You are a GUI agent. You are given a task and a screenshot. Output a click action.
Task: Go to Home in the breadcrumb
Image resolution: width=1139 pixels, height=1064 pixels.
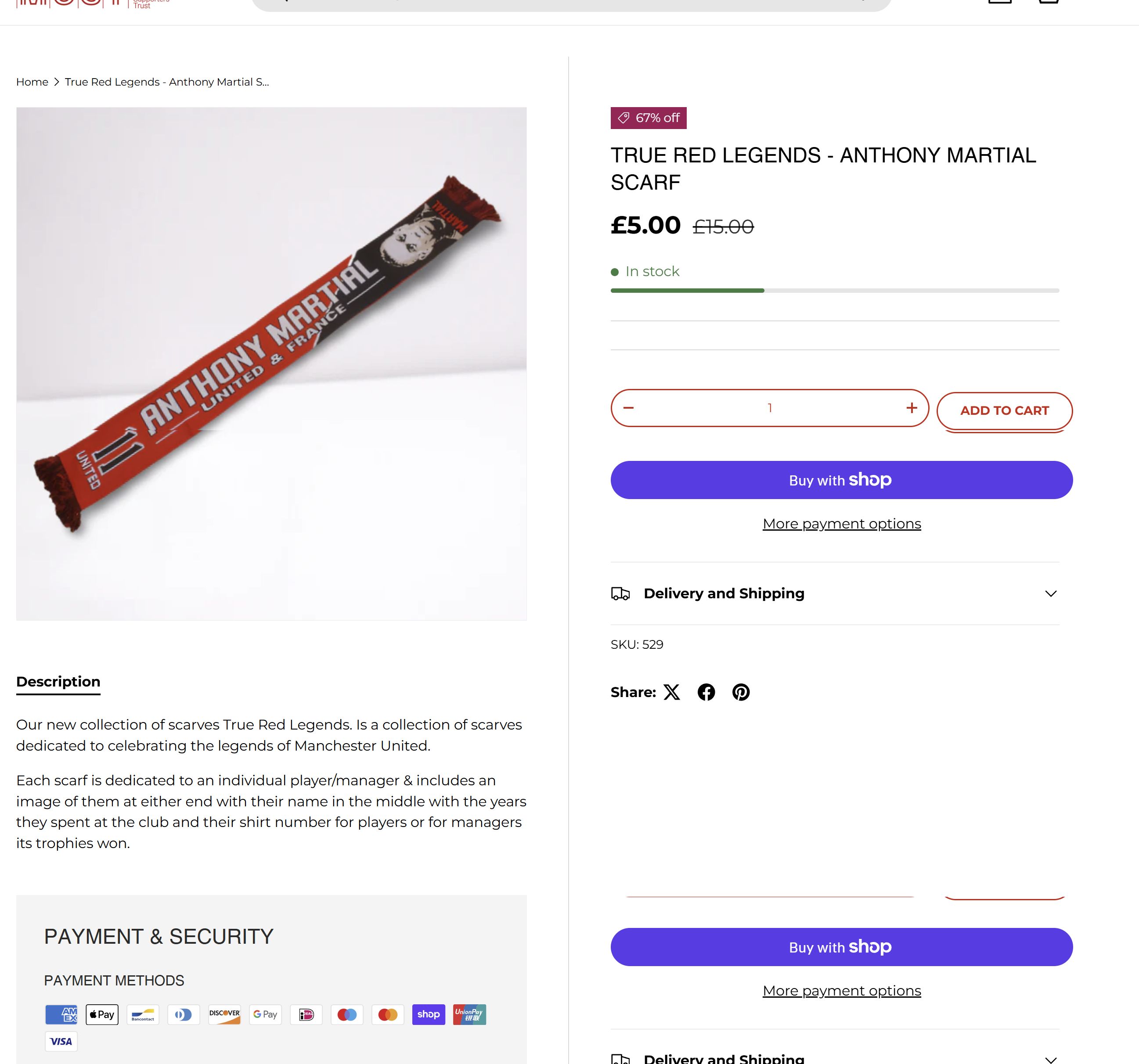(32, 82)
